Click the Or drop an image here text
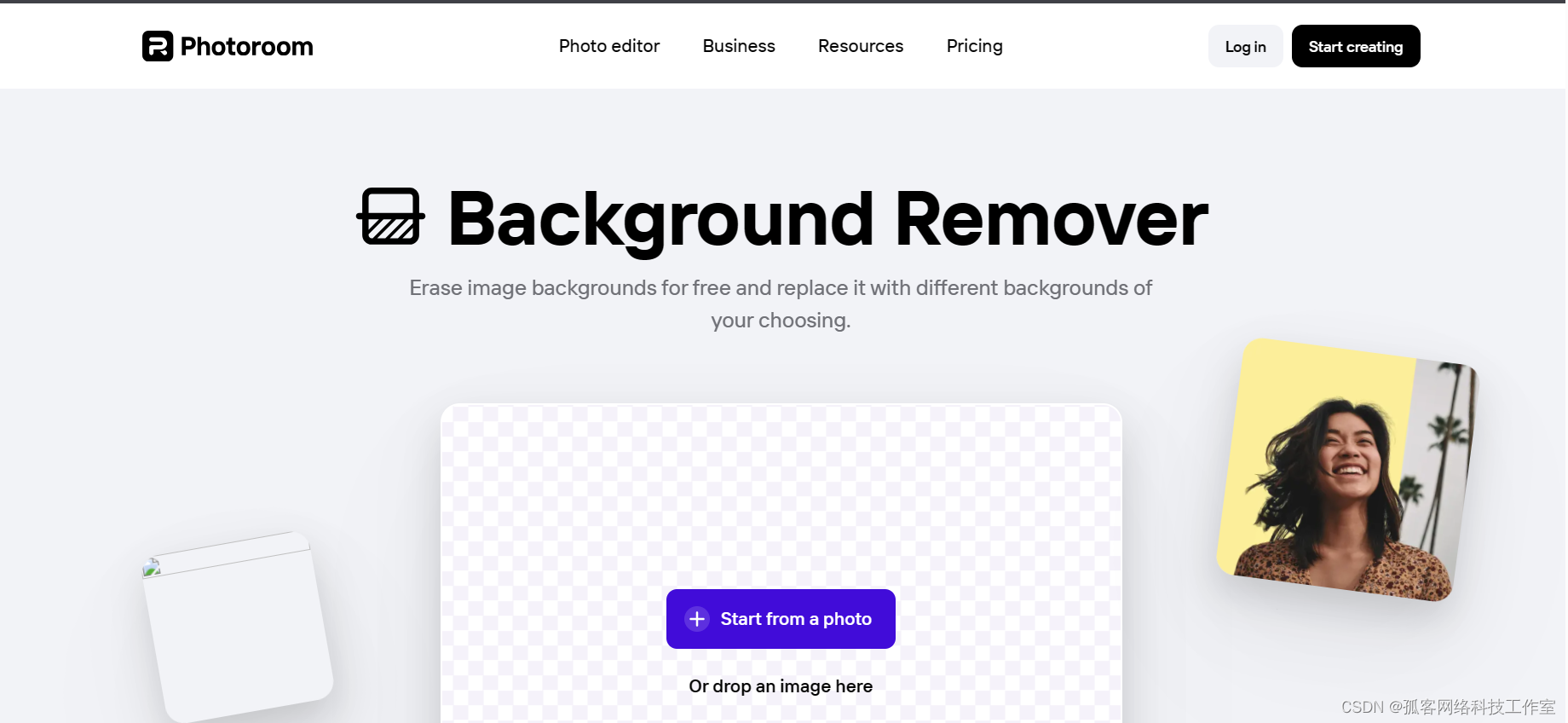Screen dimensions: 1568x723 [781, 686]
